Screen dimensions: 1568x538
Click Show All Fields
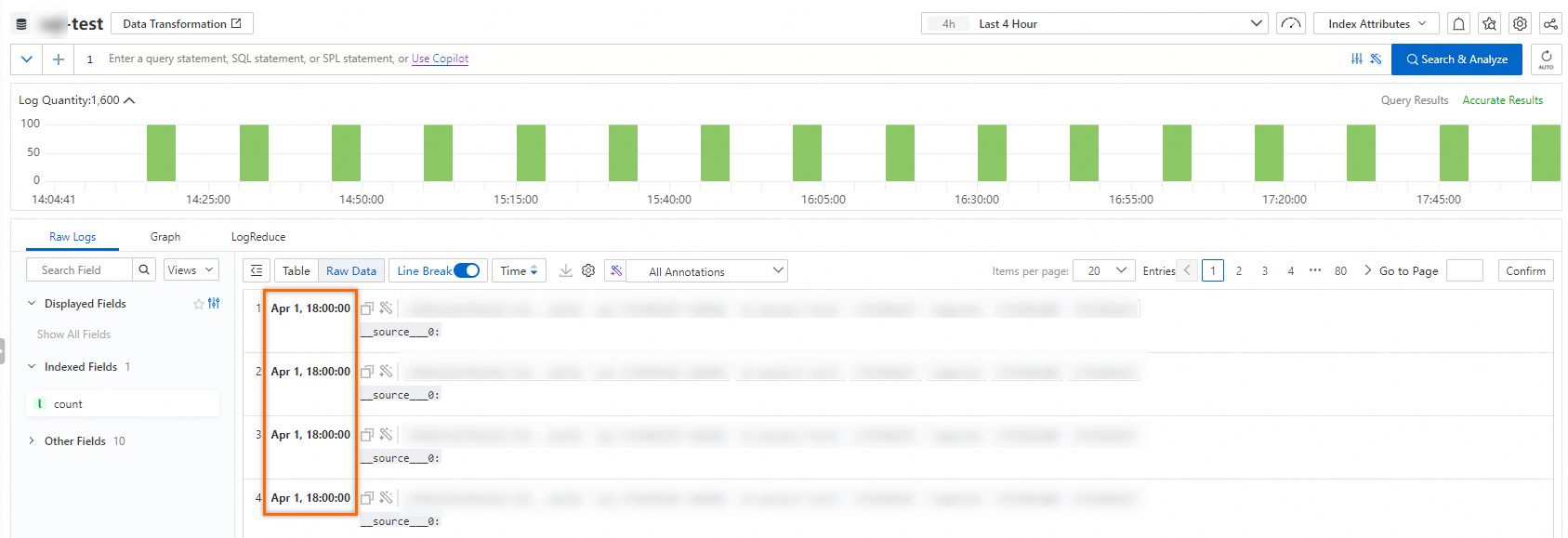73,335
